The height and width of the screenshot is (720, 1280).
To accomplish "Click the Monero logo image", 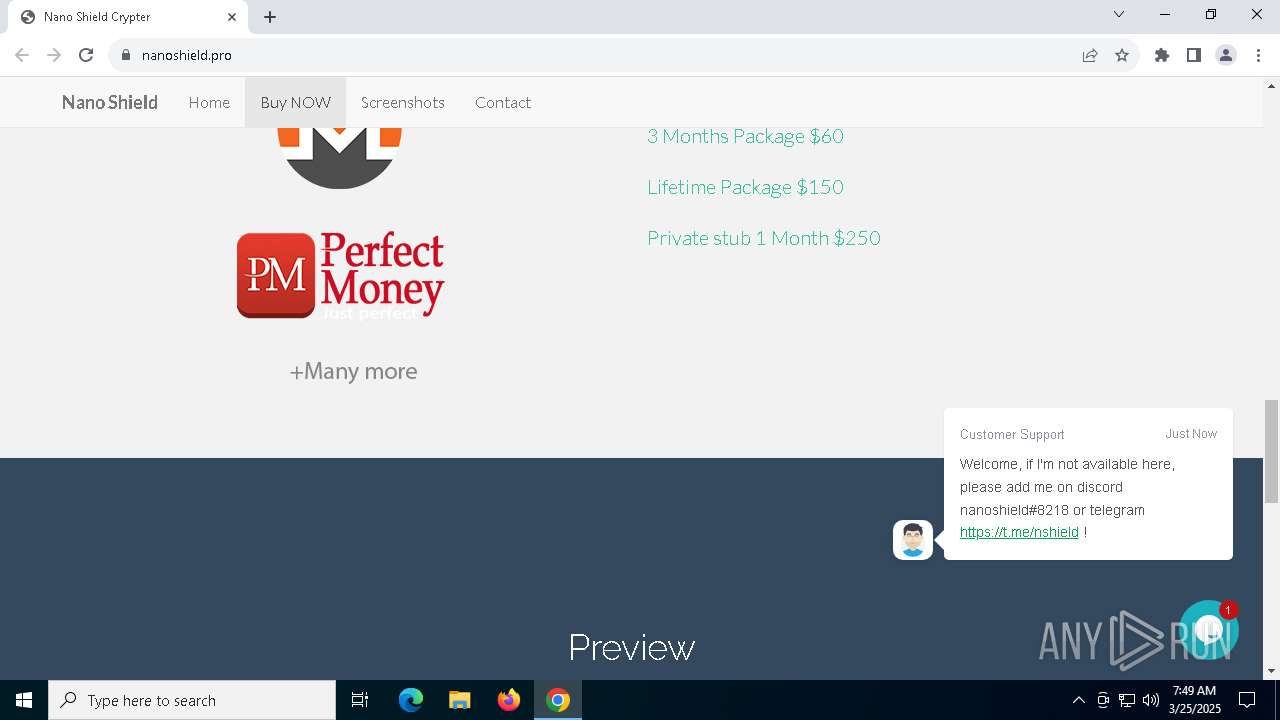I will 340,157.
